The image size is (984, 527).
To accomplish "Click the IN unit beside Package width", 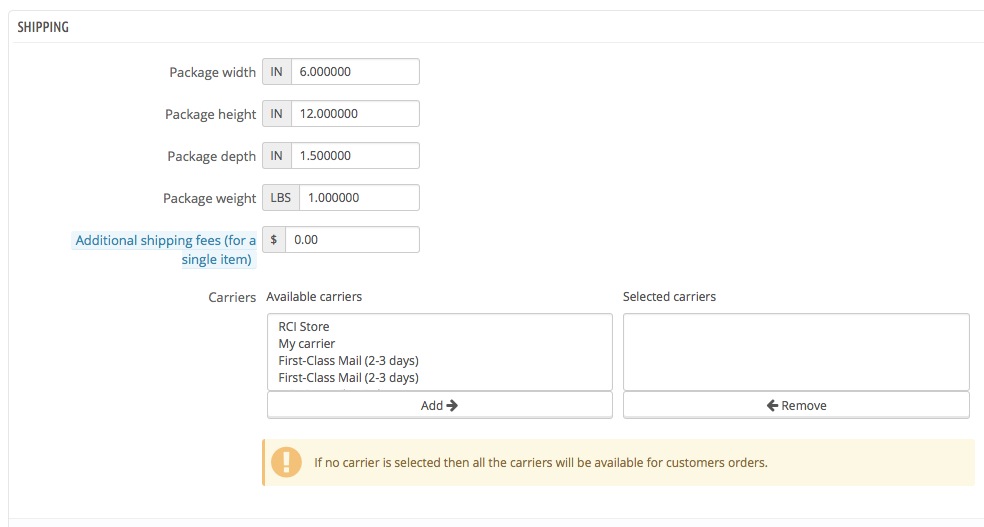I will tap(277, 72).
